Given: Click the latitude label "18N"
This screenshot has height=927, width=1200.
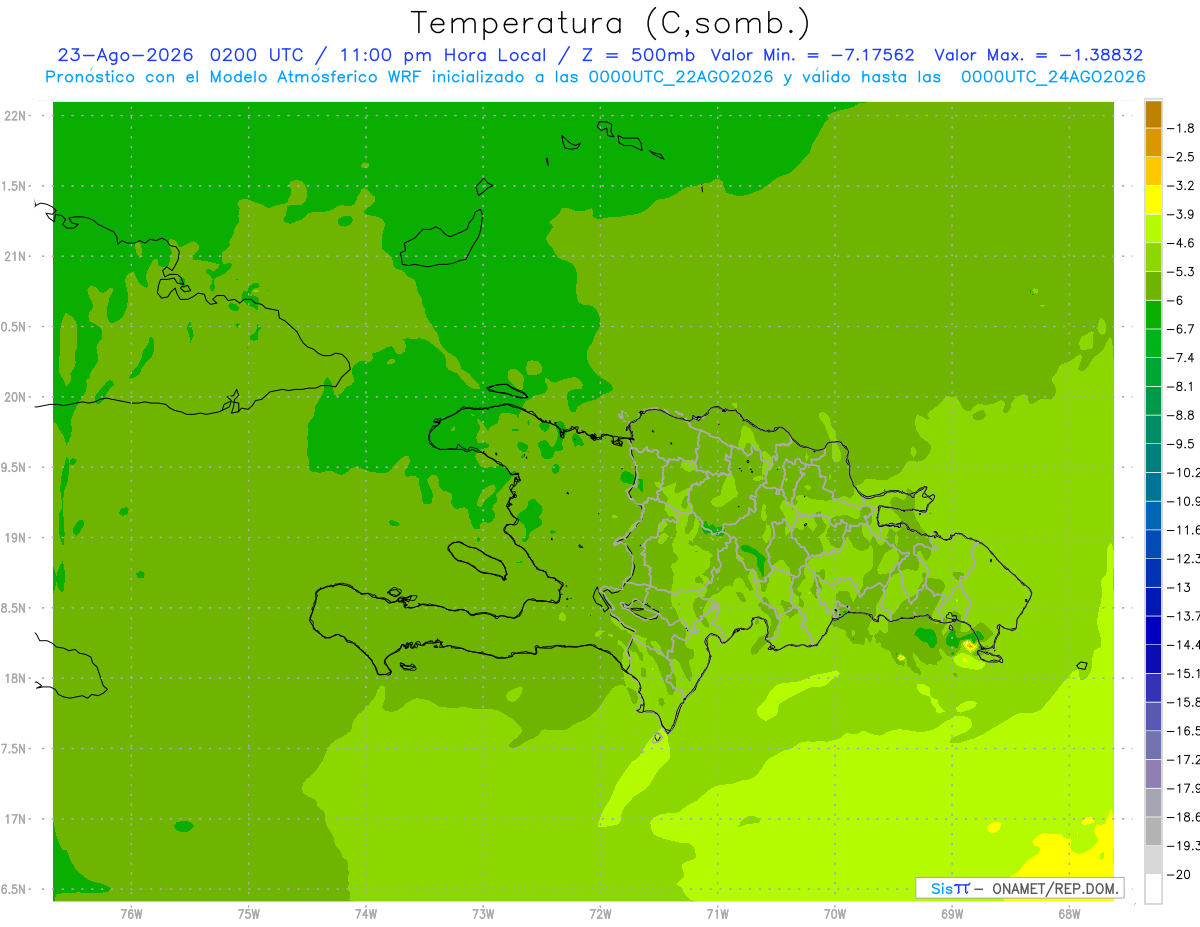Looking at the screenshot, I should coord(15,678).
